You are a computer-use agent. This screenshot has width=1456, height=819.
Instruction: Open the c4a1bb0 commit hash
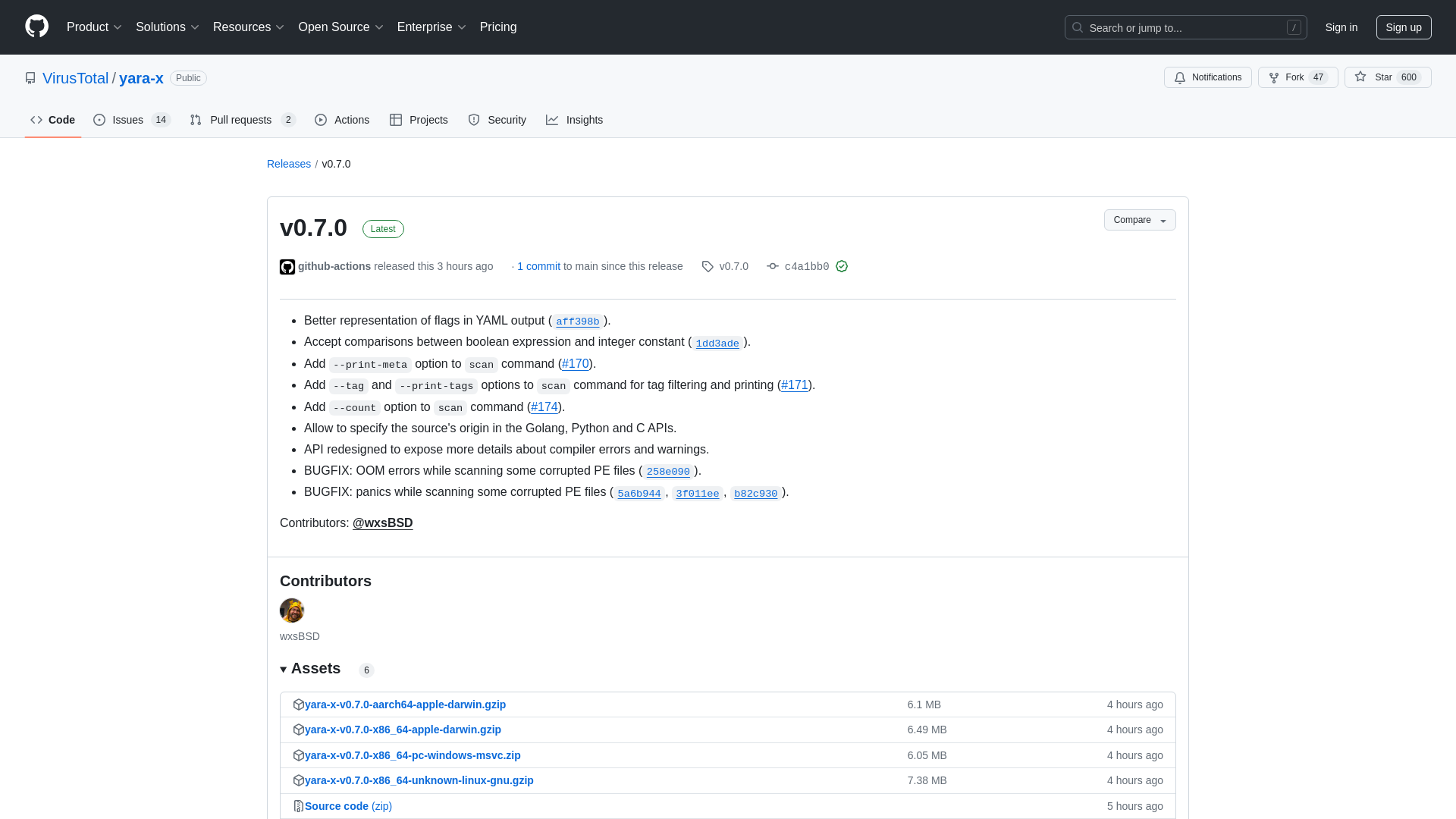coord(807,267)
